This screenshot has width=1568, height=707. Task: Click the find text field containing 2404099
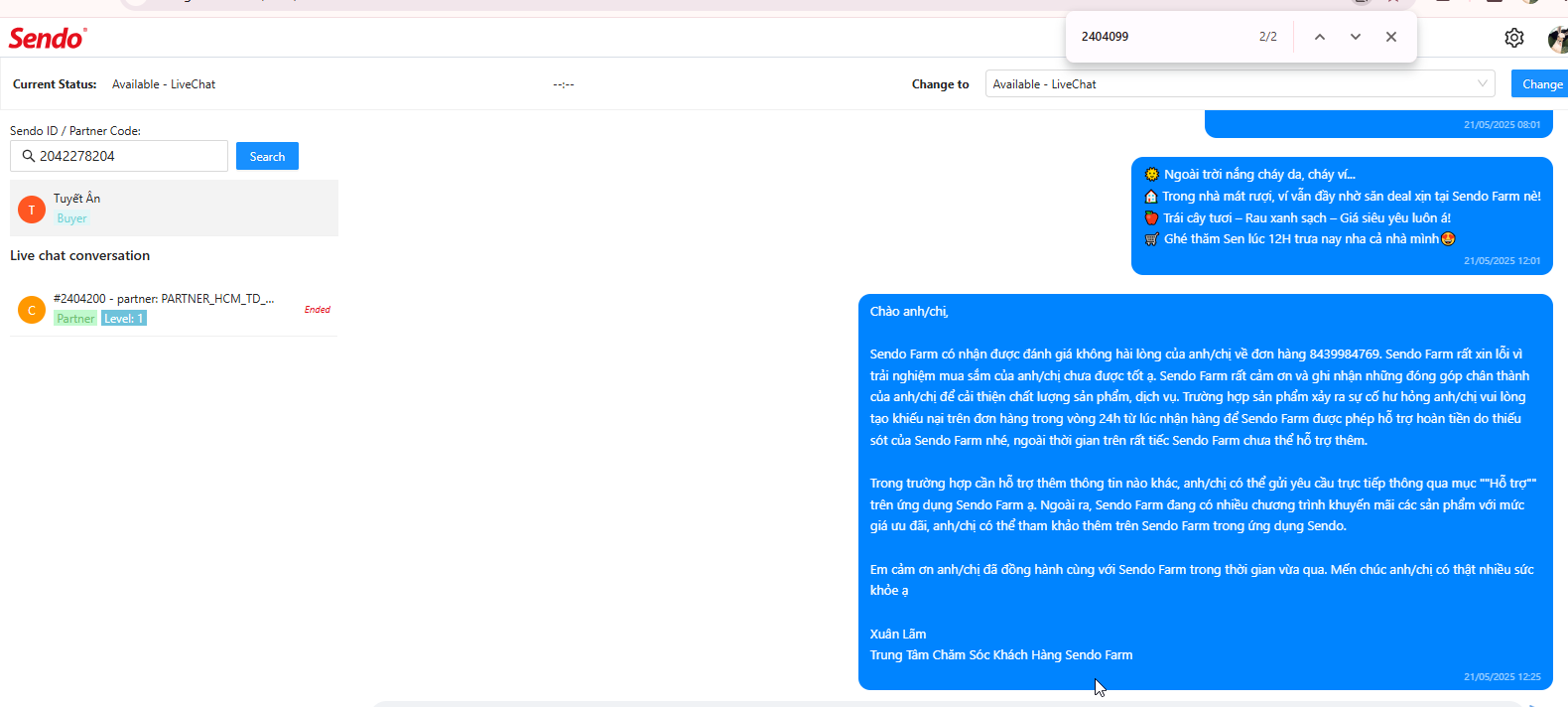1161,37
